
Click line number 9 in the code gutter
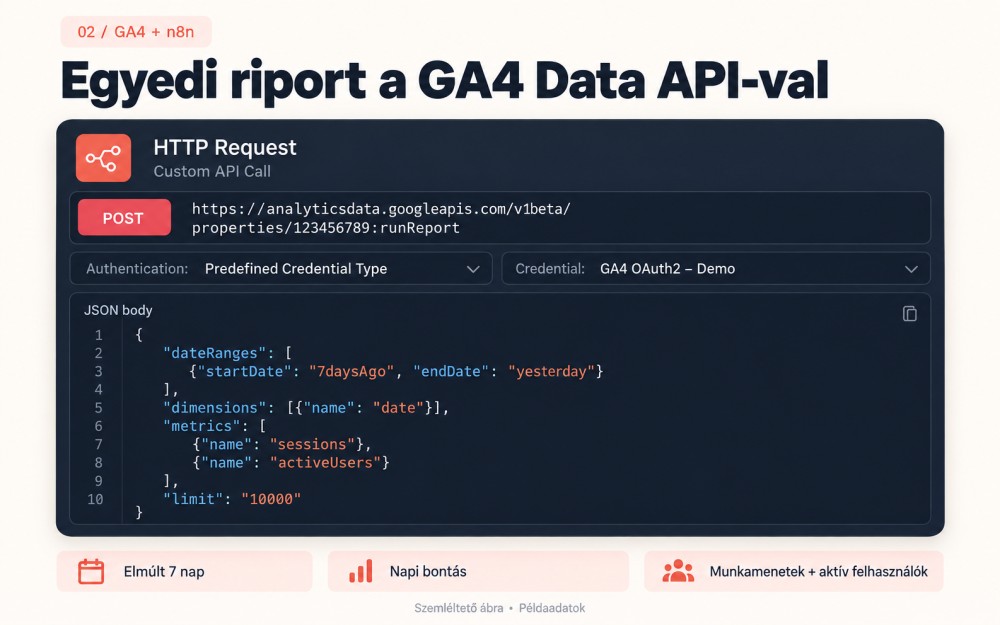tap(98, 481)
